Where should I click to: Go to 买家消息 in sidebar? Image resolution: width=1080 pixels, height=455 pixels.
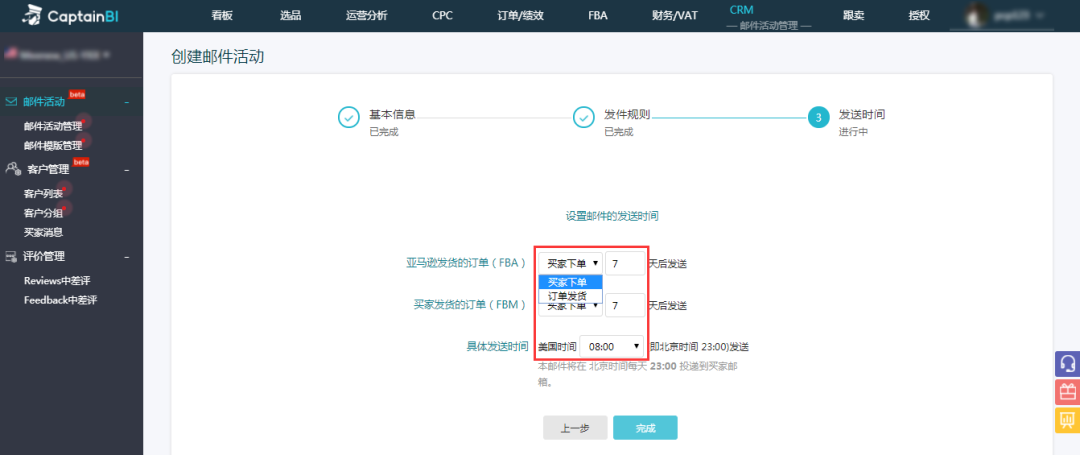43,232
